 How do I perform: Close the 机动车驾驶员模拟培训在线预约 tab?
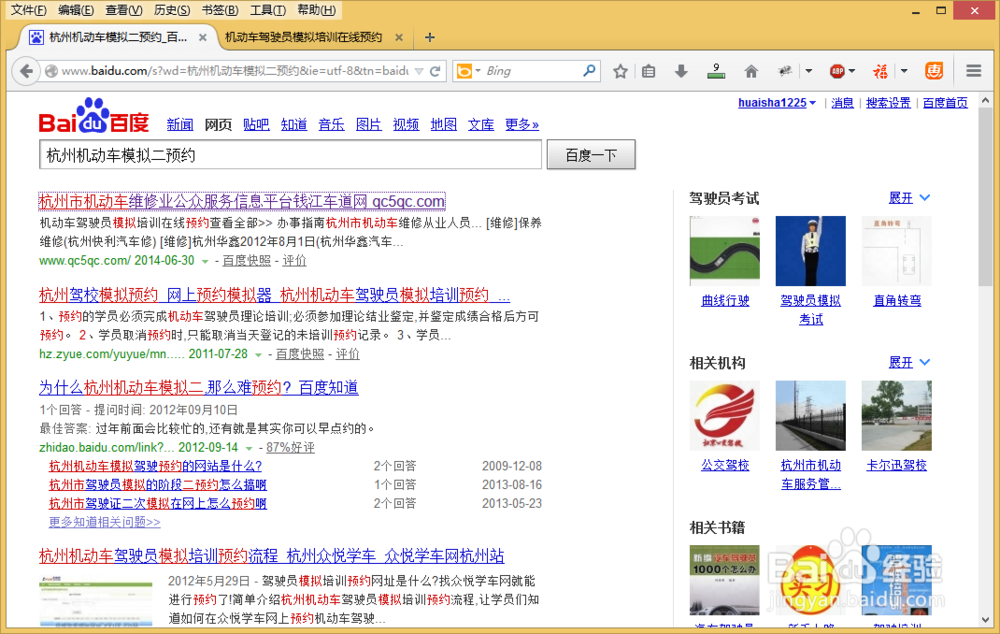point(399,38)
